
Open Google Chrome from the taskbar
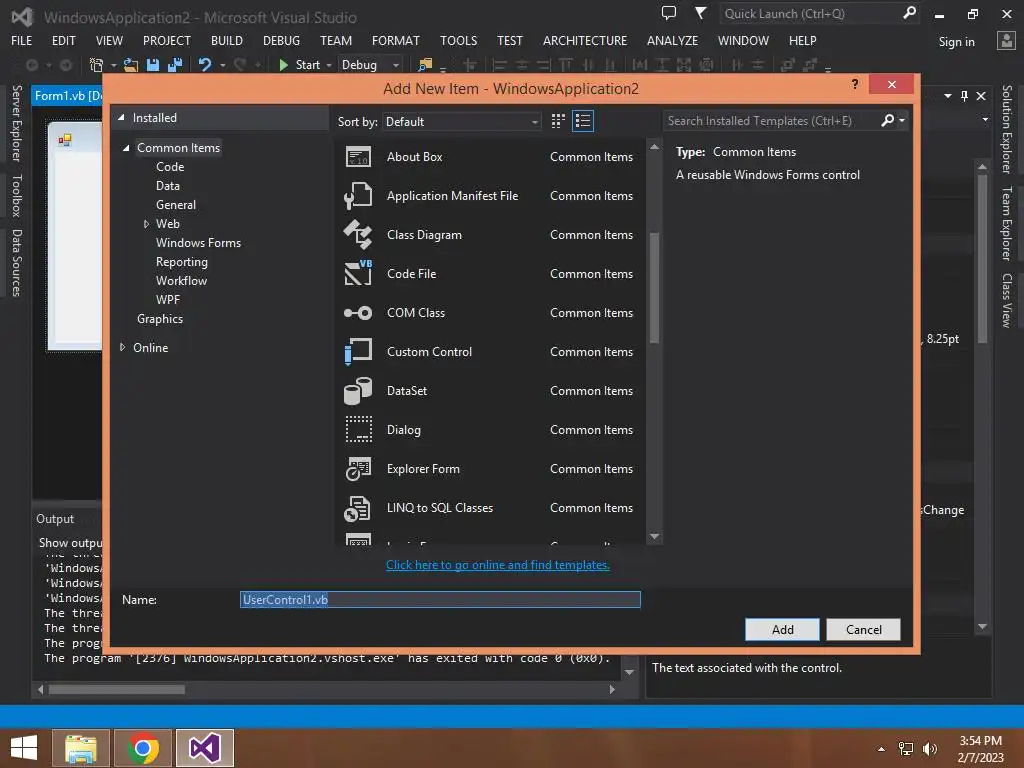click(x=143, y=748)
